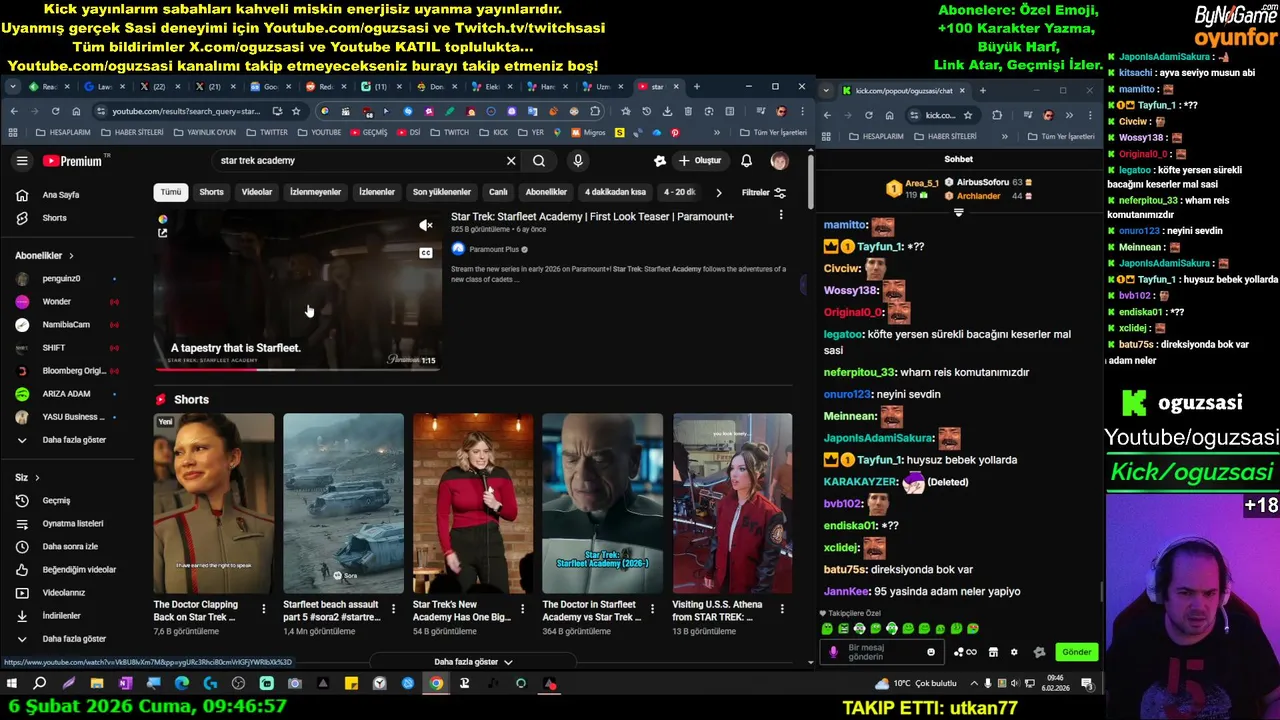Open Windows notification center
1280x720 pixels.
1086,684
